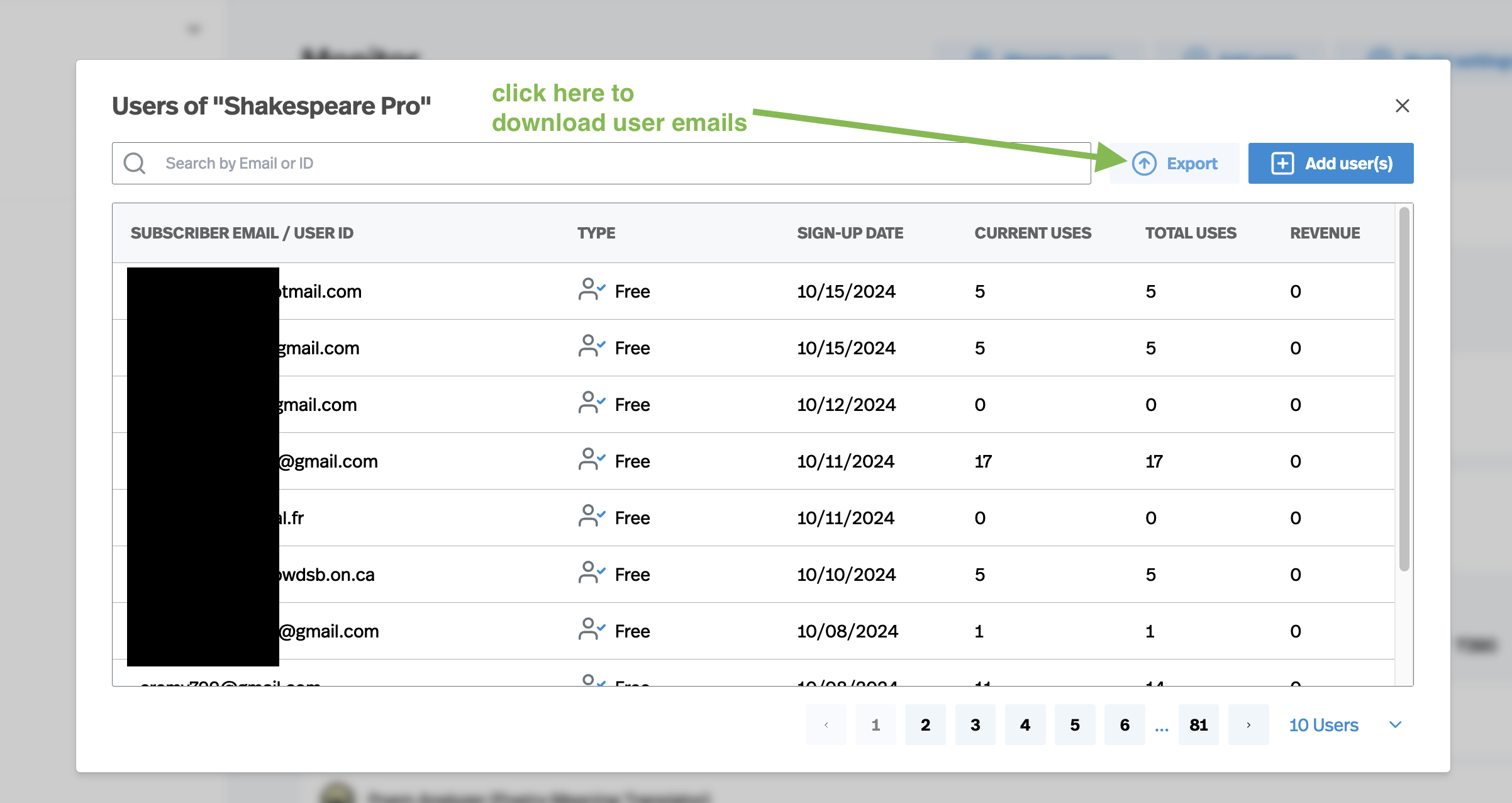The height and width of the screenshot is (803, 1512).
Task: Click the Export button
Action: coord(1174,164)
